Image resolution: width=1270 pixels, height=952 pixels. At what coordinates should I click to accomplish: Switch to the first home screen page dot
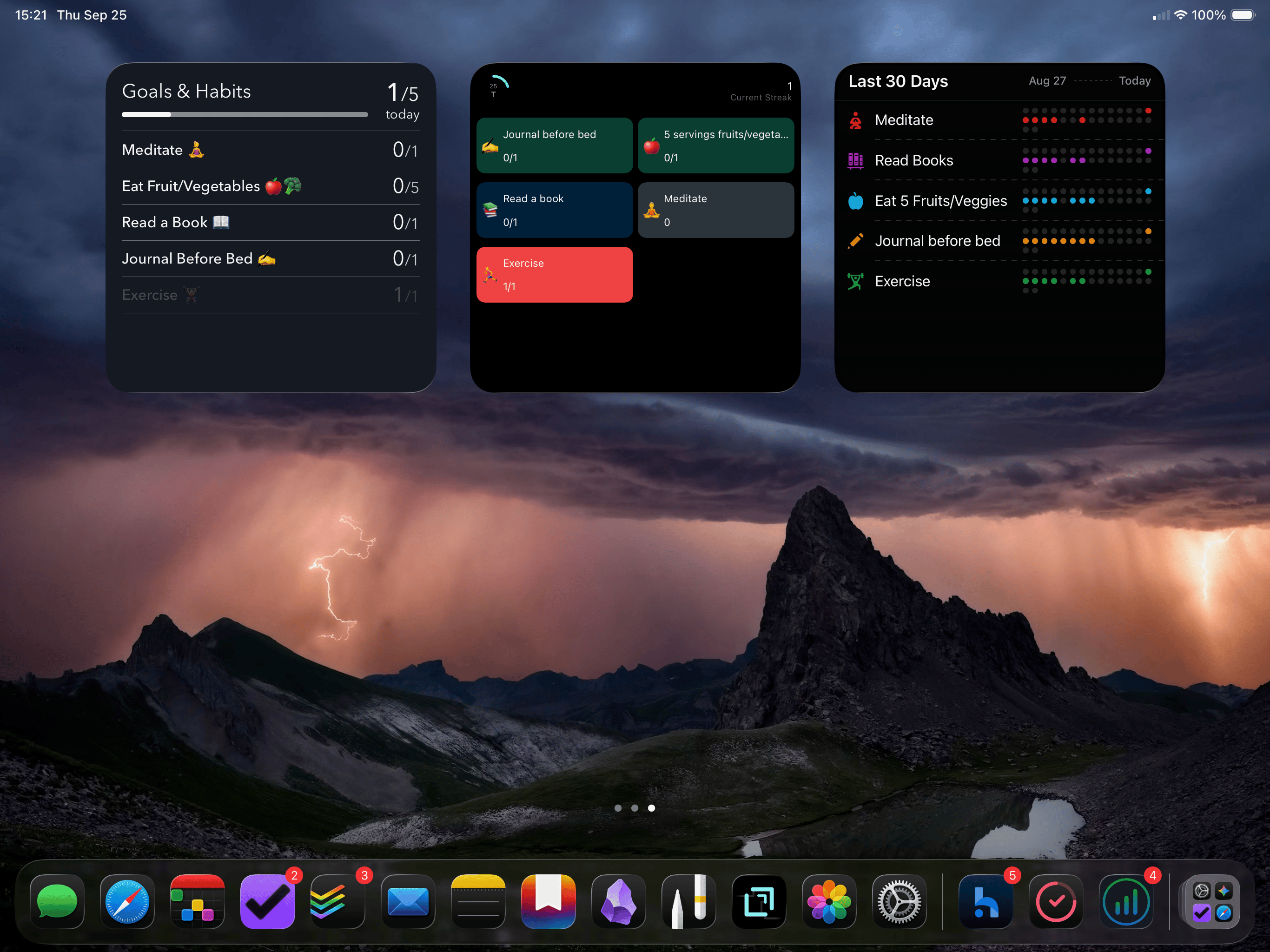[x=618, y=808]
